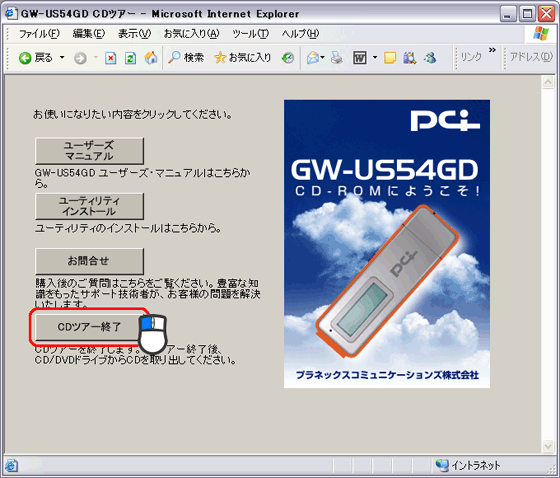Click the scrollbar down arrow
The height and width of the screenshot is (478, 560).
click(x=548, y=445)
